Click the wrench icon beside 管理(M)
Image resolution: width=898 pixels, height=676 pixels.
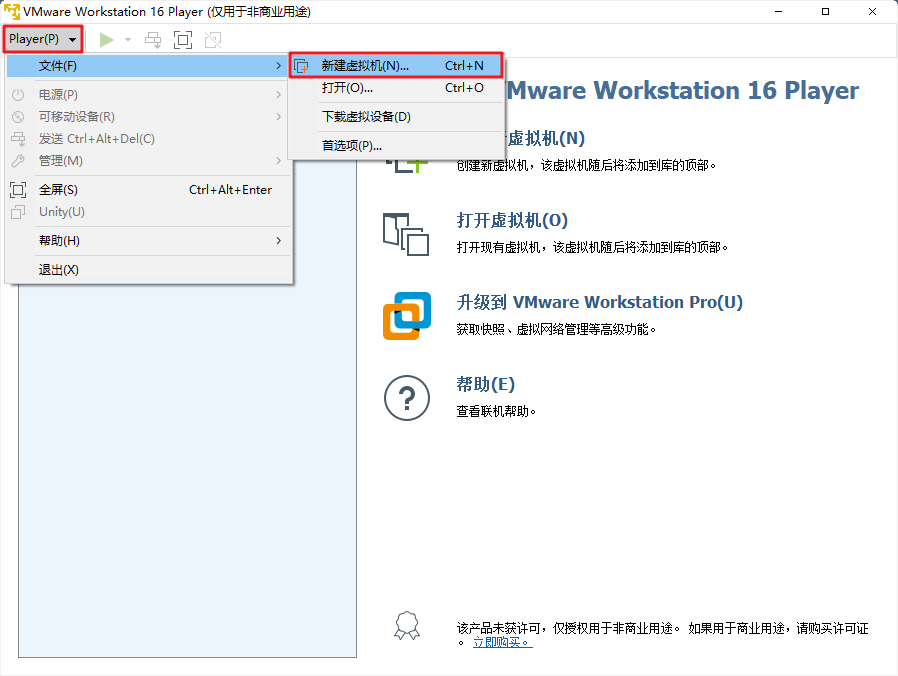click(x=18, y=161)
